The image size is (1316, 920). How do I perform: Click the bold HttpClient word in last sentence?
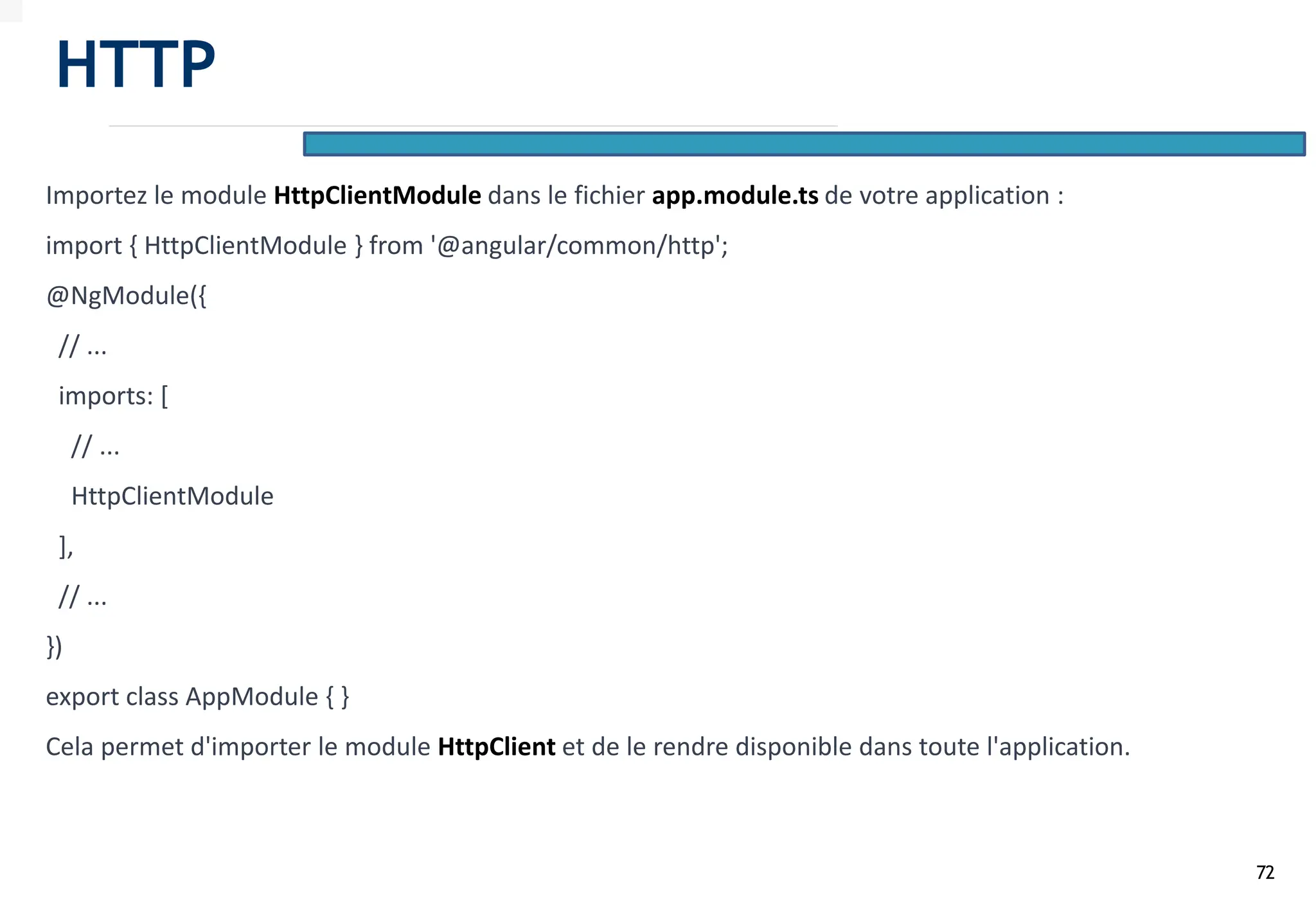(x=496, y=747)
